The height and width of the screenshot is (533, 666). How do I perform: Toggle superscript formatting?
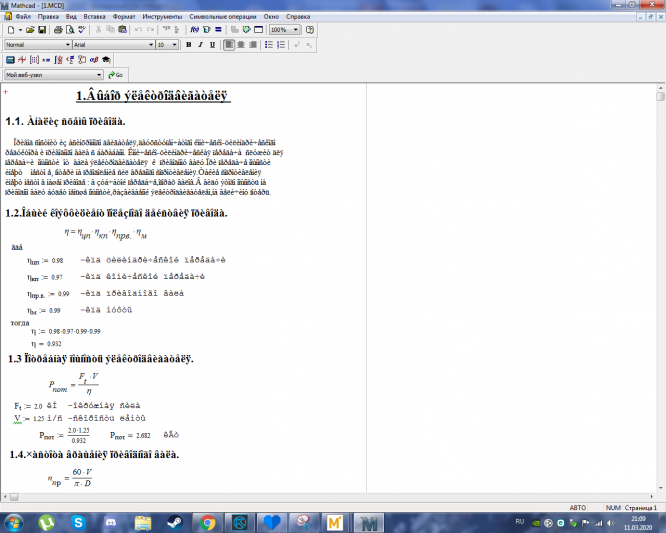coord(297,45)
